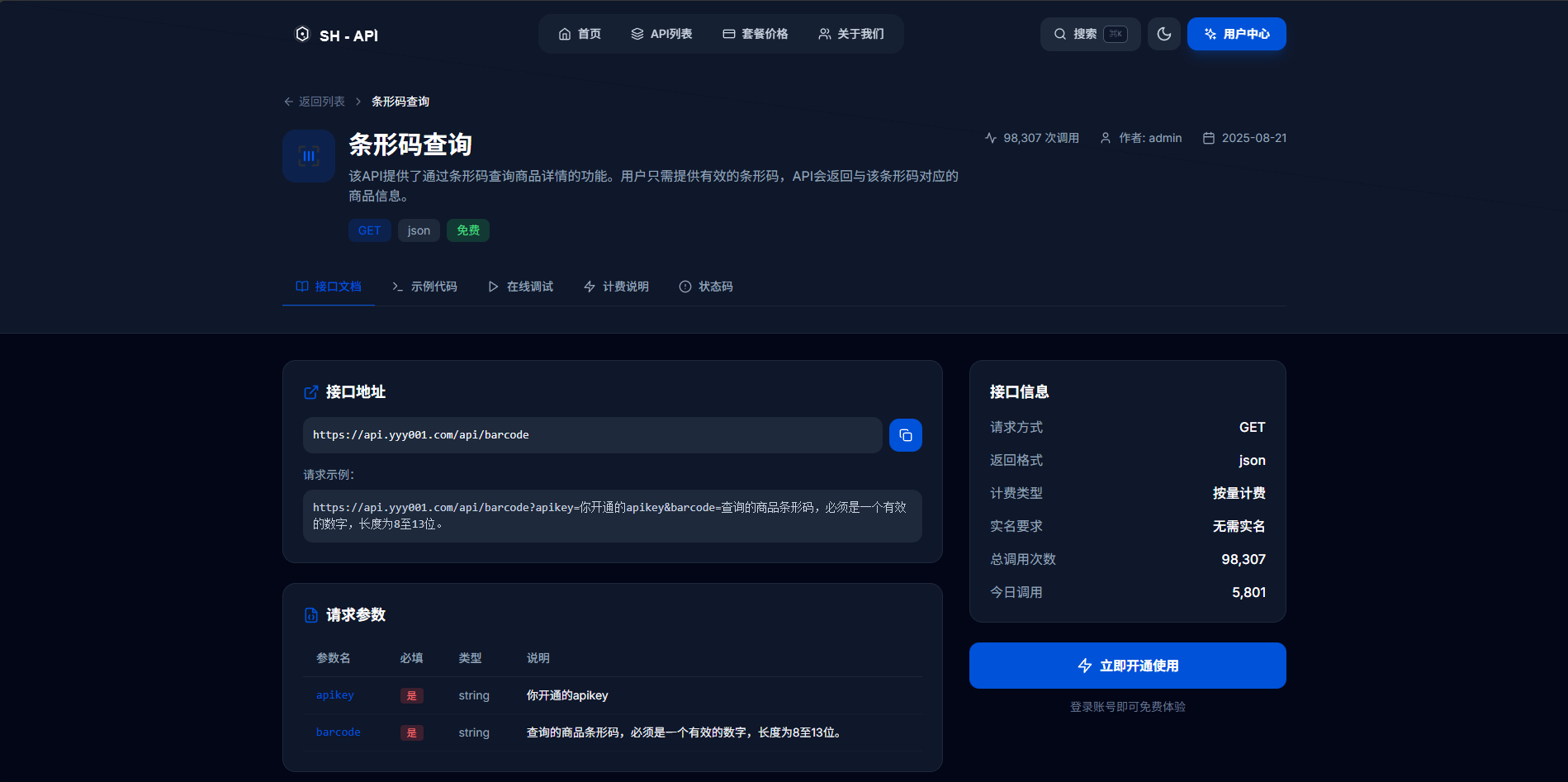Click the calls counter pulse icon

(991, 138)
